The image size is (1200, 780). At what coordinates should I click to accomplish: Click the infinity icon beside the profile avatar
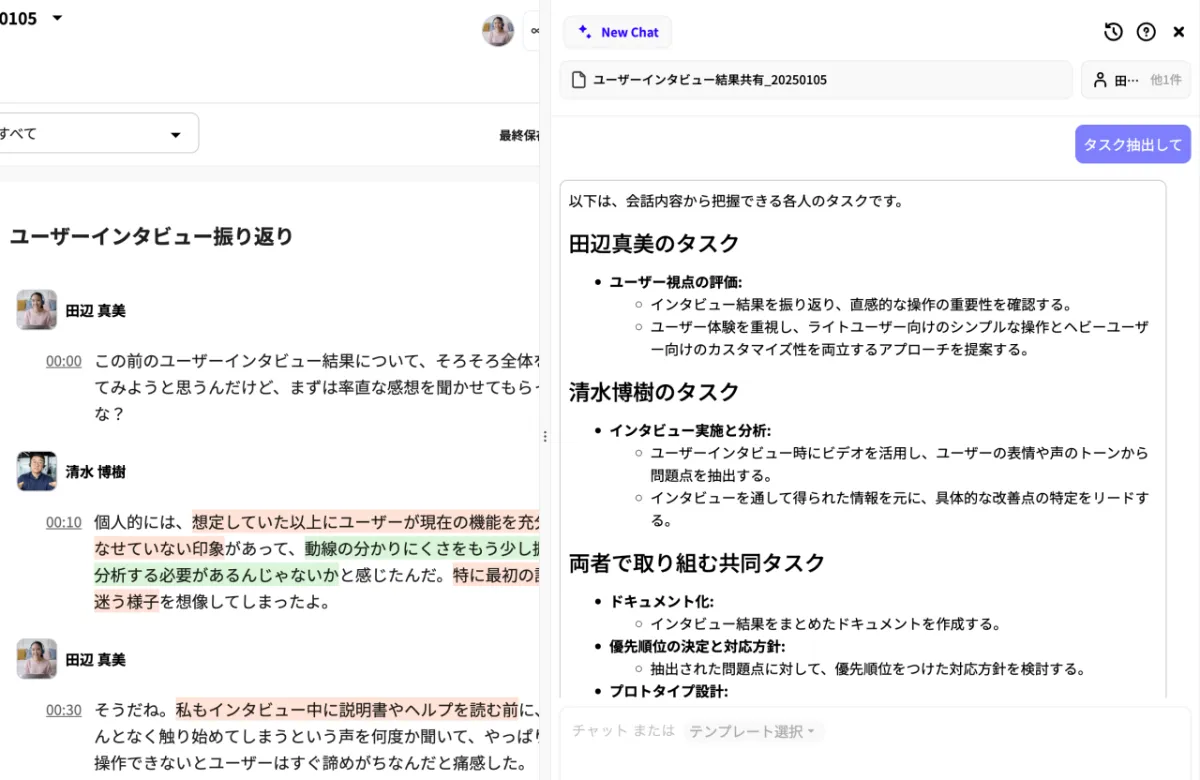(535, 31)
